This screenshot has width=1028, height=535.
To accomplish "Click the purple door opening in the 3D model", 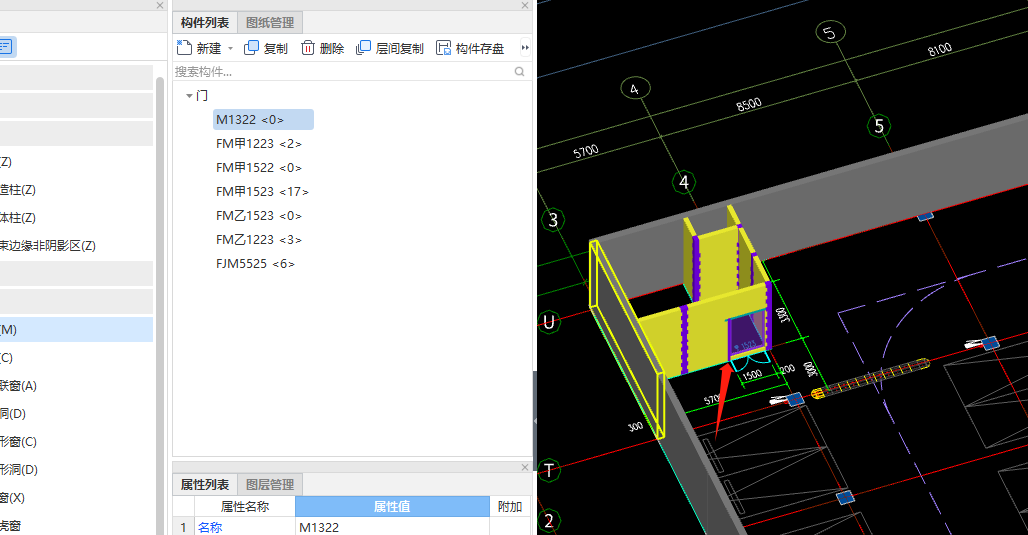I will 747,336.
